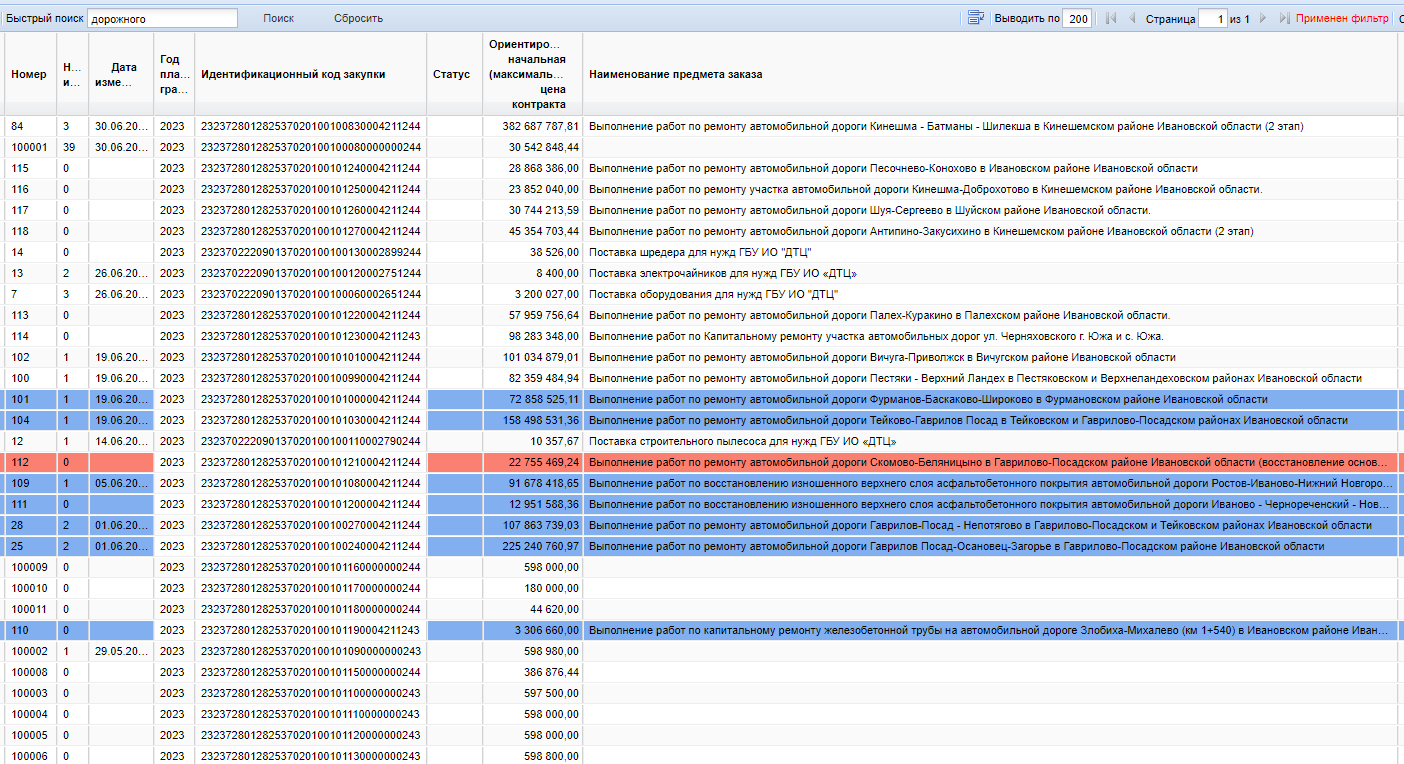Sort by "Идентификационный код закупки" column header
The height and width of the screenshot is (764, 1404).
pyautogui.click(x=311, y=74)
